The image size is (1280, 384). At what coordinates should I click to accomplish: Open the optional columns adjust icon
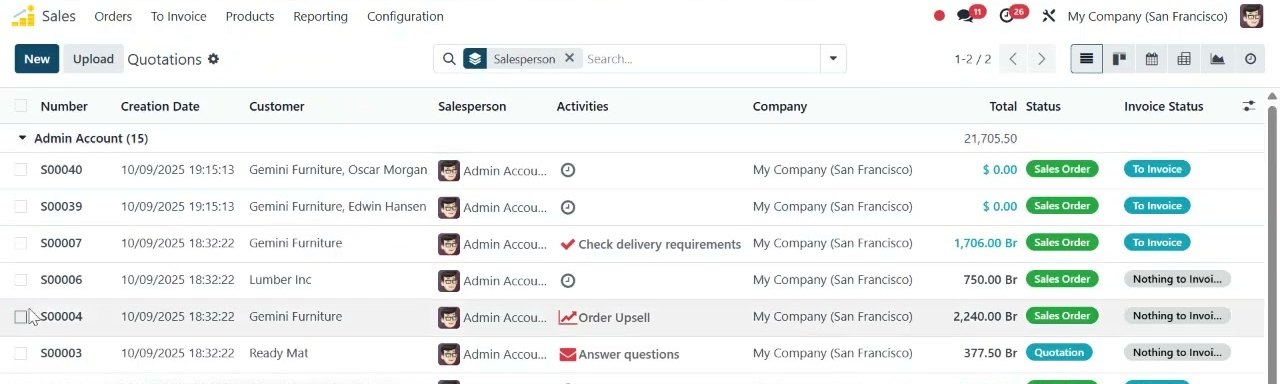pyautogui.click(x=1249, y=106)
